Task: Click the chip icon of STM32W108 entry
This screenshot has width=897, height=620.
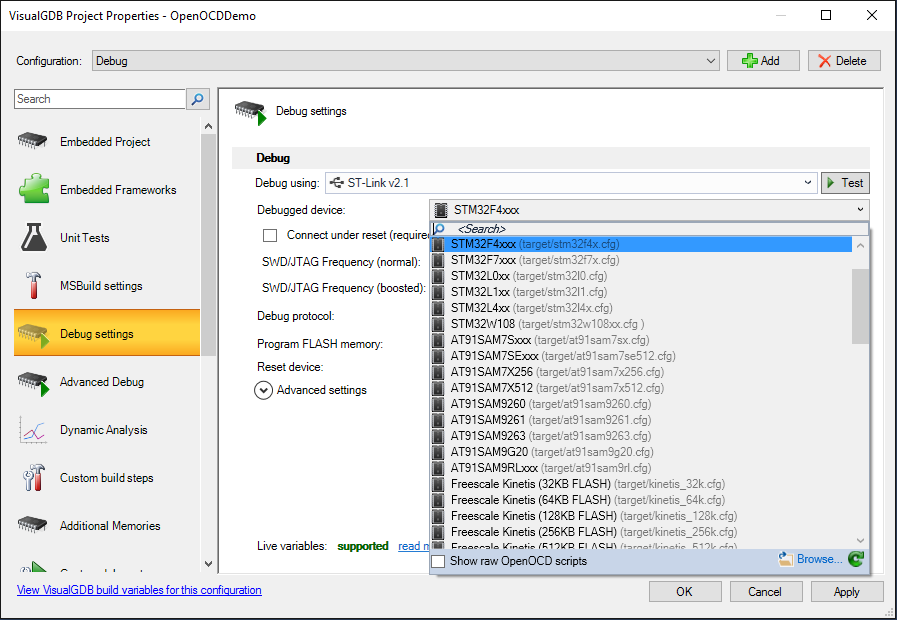Action: [x=439, y=324]
